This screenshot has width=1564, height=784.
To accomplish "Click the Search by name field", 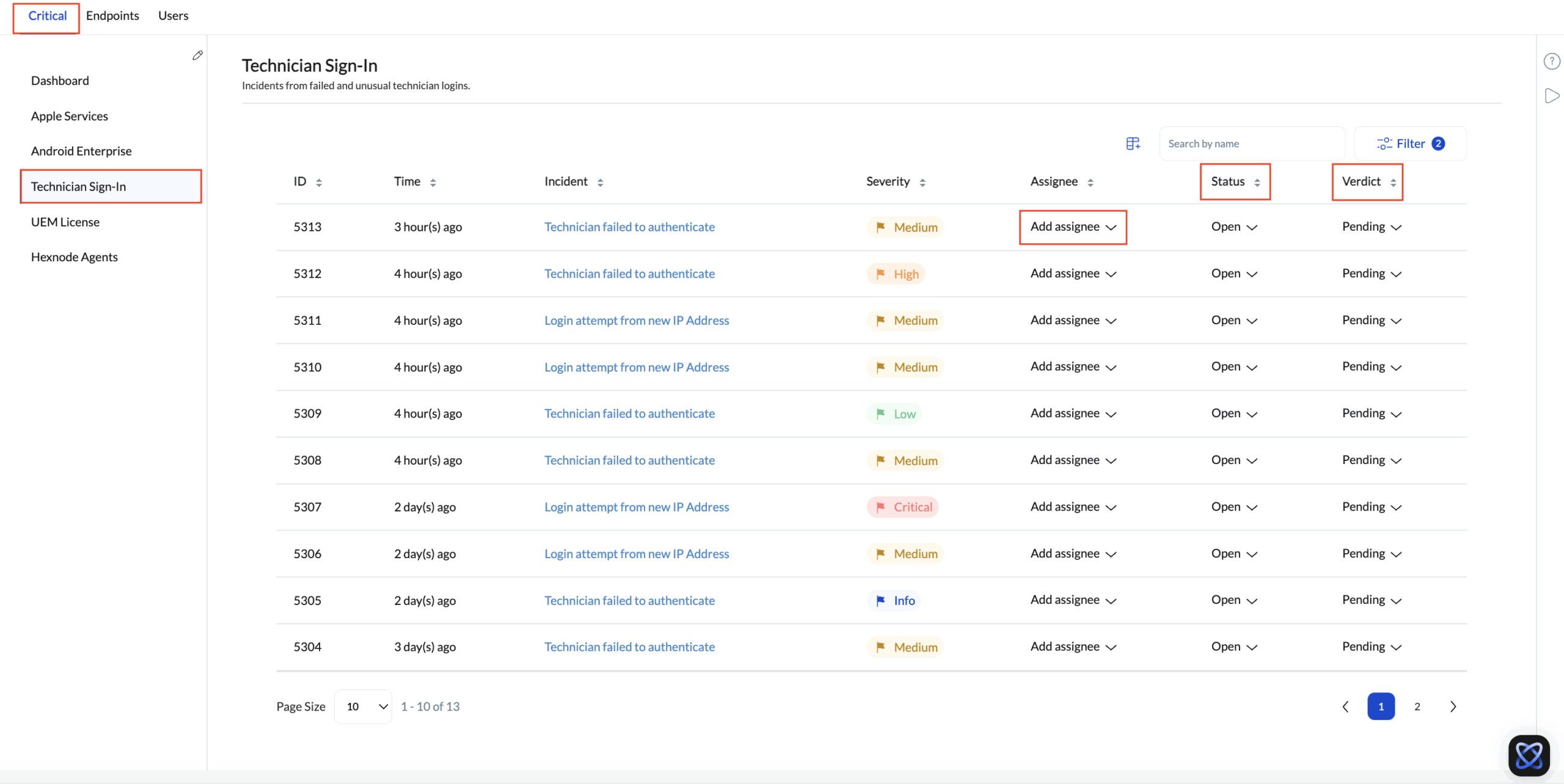I will (1252, 143).
